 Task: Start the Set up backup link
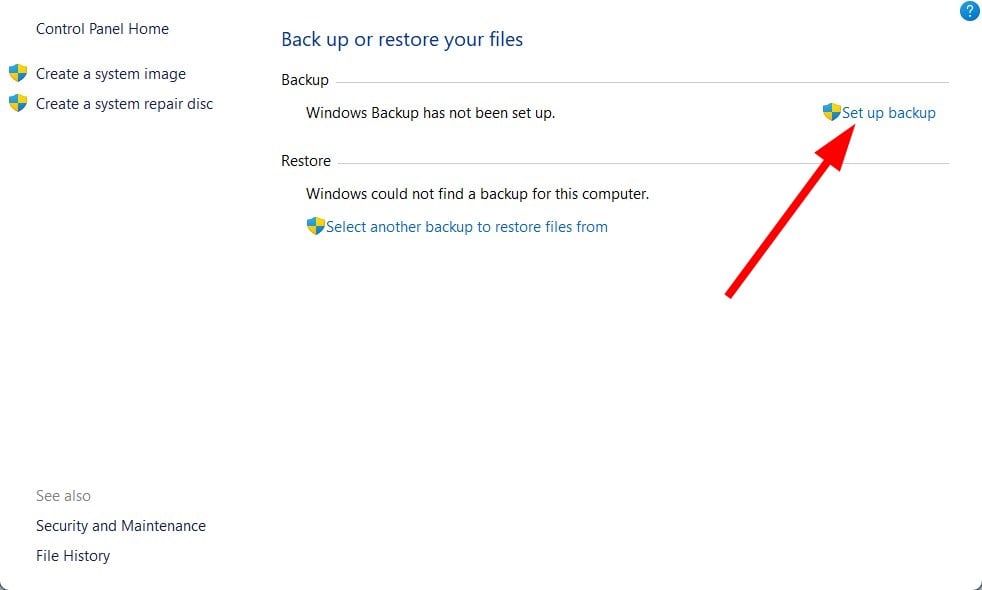888,113
